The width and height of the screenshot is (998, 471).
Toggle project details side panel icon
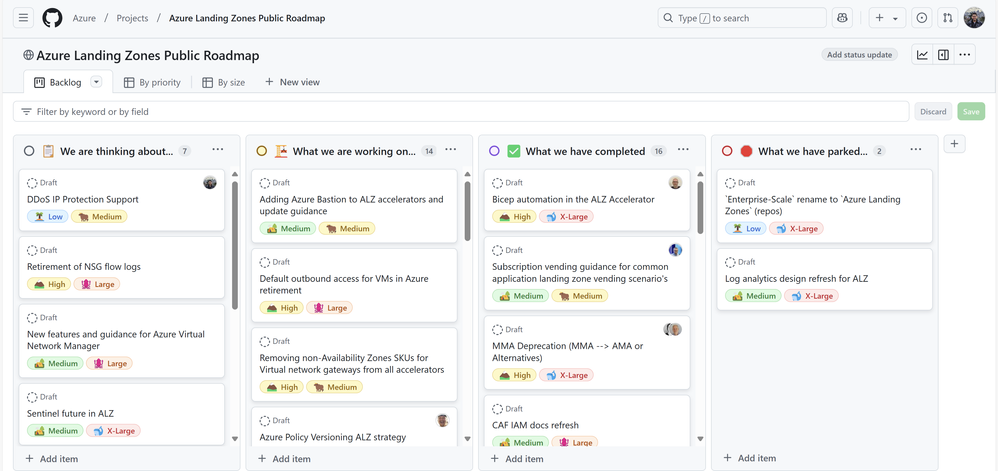tap(943, 55)
